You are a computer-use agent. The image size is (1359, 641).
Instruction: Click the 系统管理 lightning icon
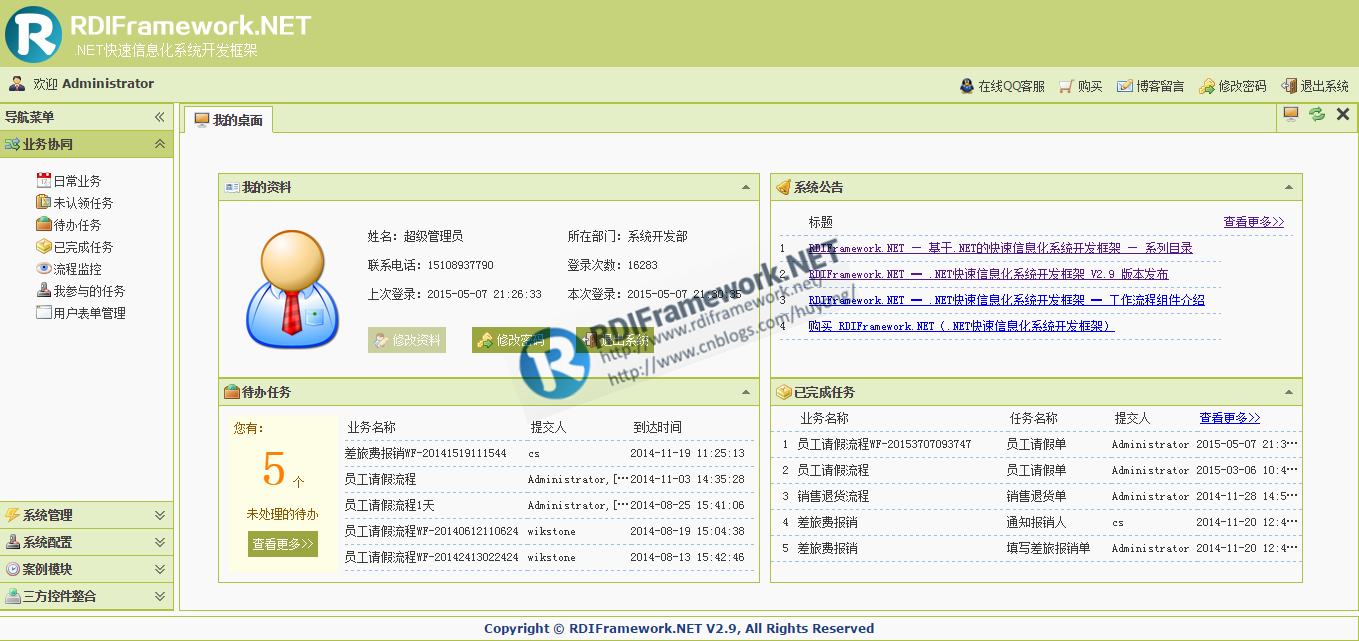(13, 515)
